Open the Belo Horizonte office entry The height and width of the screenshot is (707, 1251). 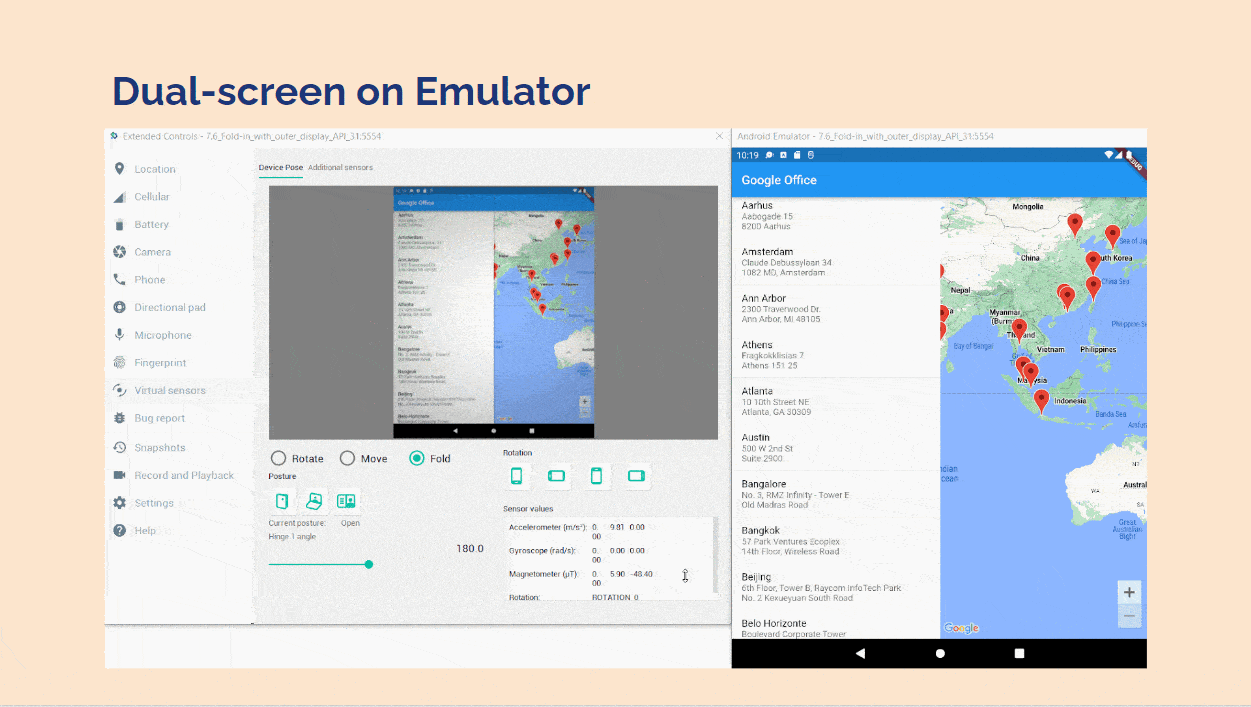tap(836, 626)
